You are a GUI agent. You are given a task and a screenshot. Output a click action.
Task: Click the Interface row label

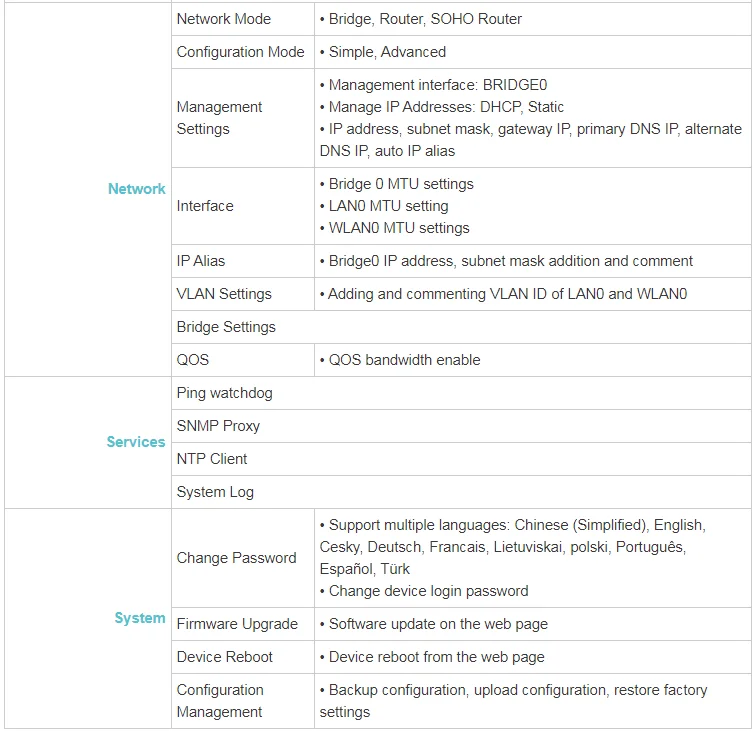click(x=205, y=206)
